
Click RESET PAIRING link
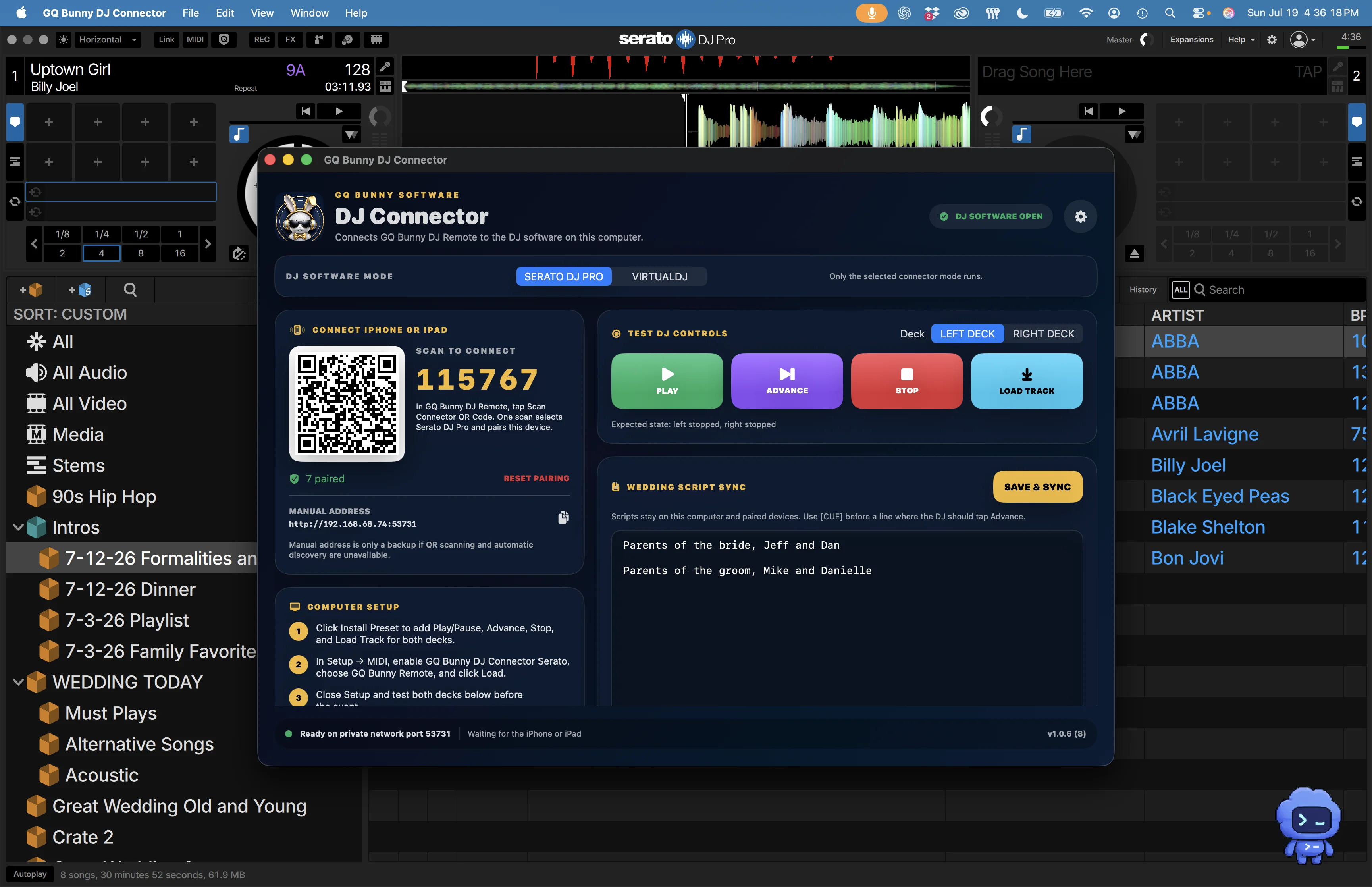pyautogui.click(x=536, y=478)
